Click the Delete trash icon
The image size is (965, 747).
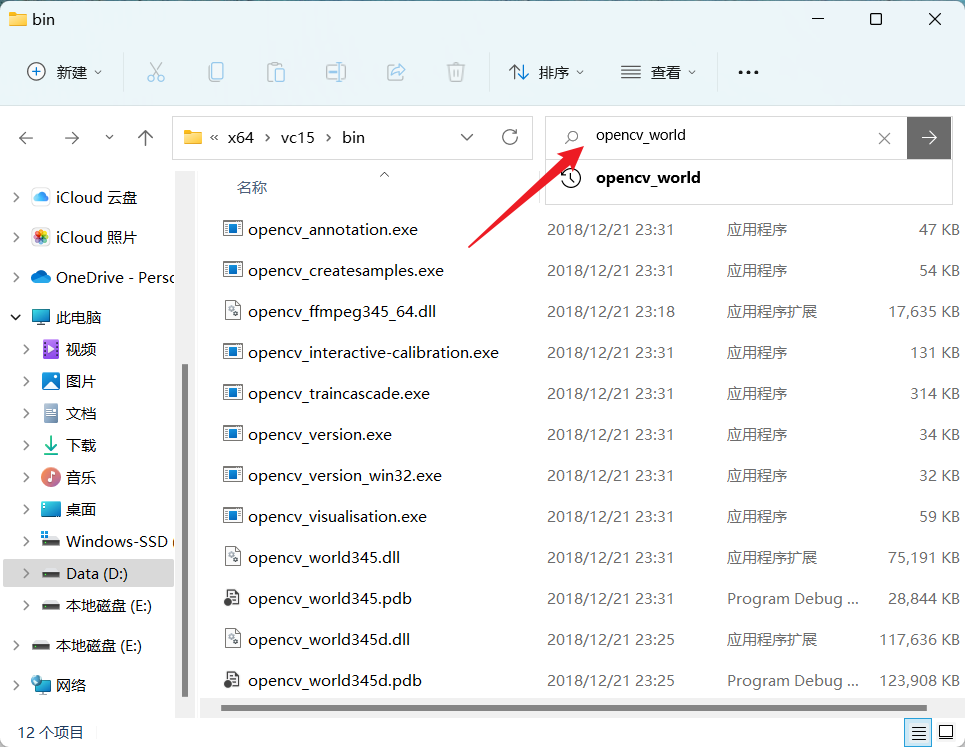(456, 71)
